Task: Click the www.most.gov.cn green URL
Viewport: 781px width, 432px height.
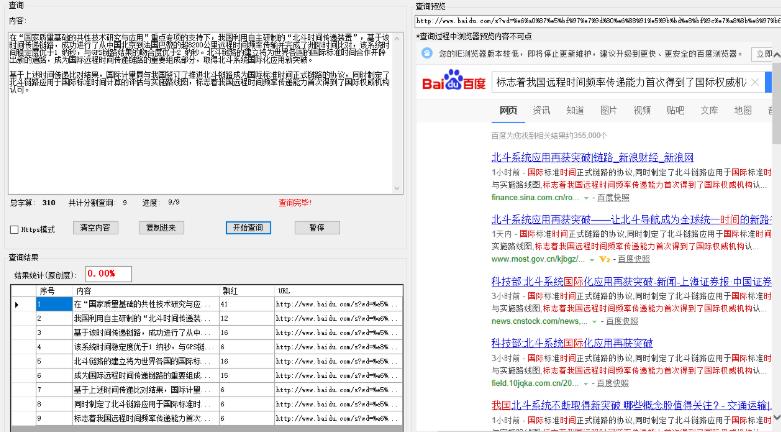Action: pyautogui.click(x=538, y=259)
